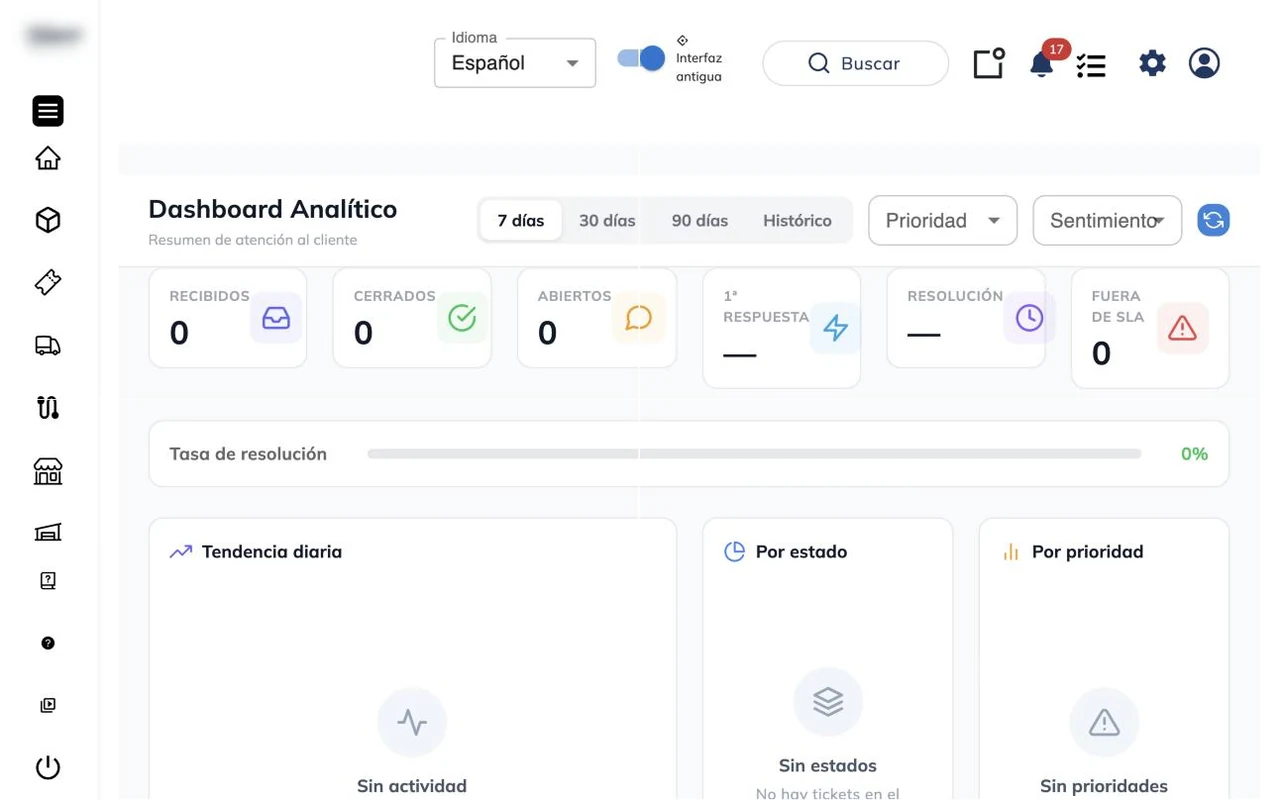Click the warning triangle on Fuera de SLA card
The image size is (1280, 800).
[x=1182, y=328]
